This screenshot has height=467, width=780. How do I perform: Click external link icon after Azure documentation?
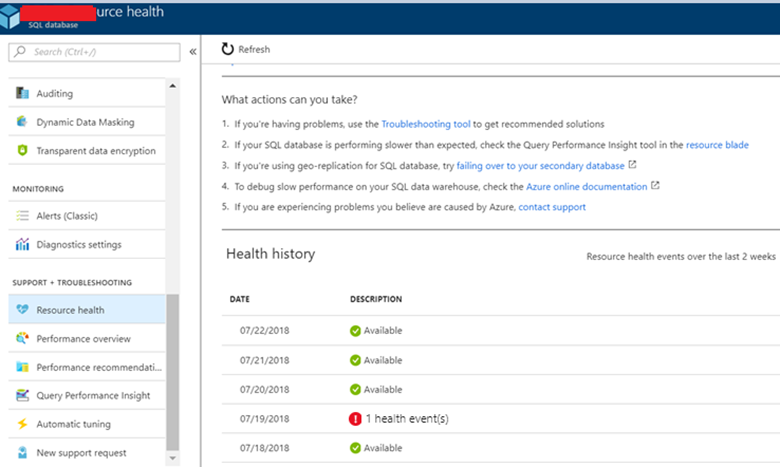(655, 186)
